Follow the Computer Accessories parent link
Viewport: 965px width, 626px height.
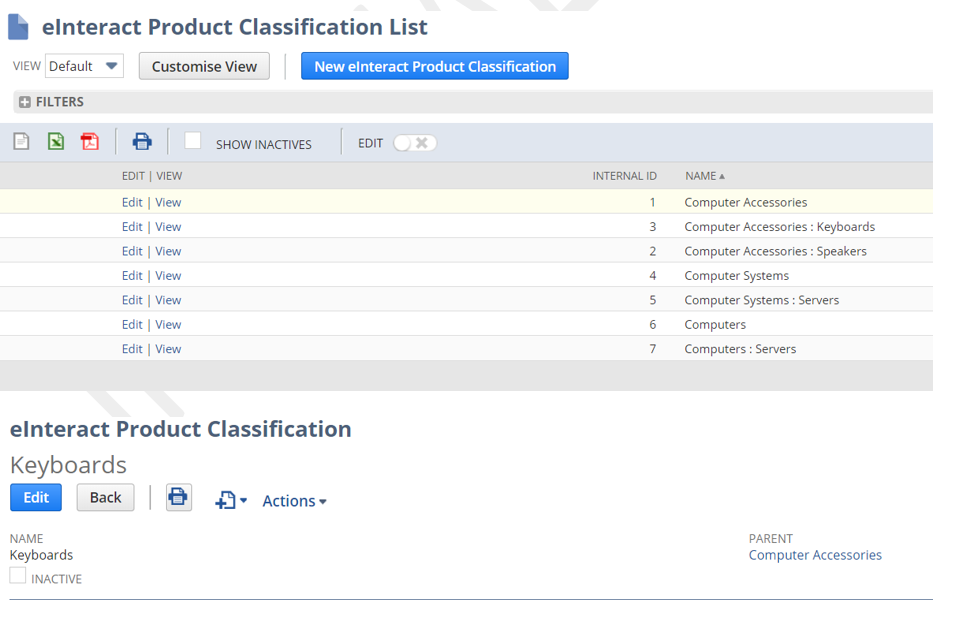coord(814,555)
